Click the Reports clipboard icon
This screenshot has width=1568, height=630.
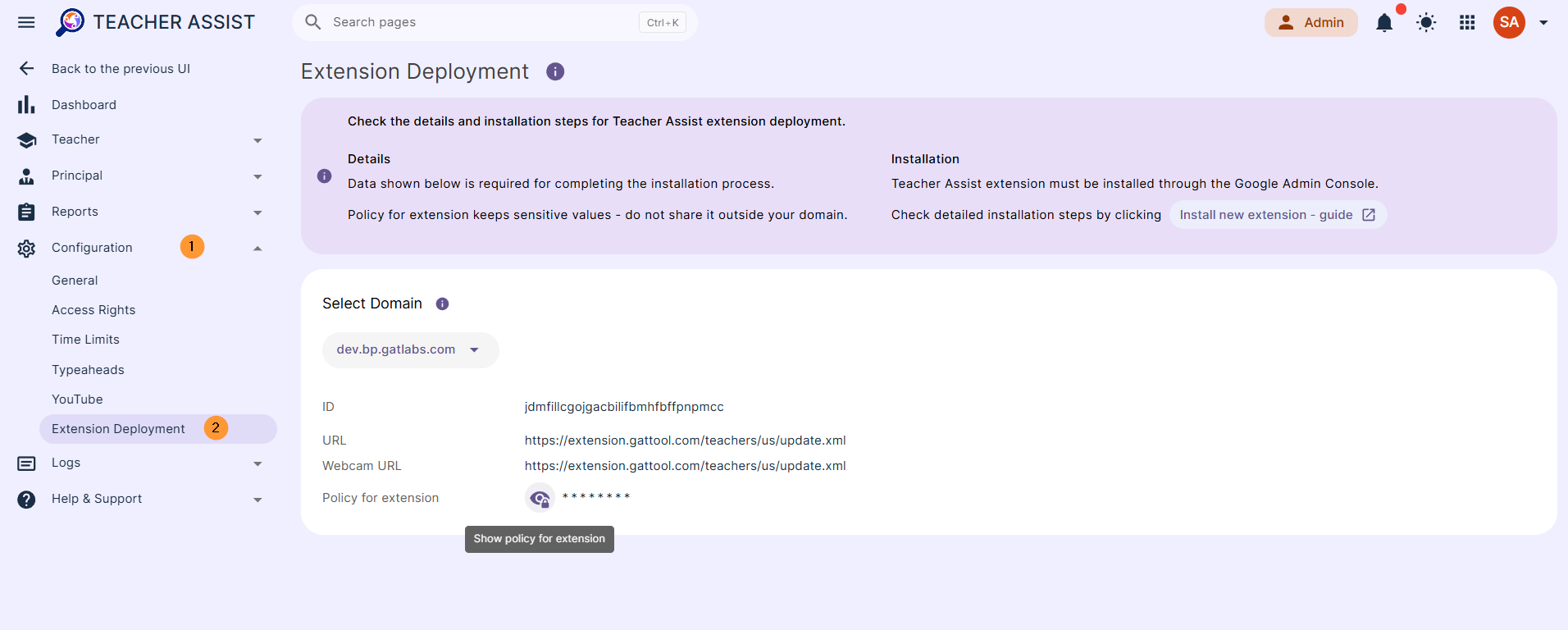coord(26,212)
